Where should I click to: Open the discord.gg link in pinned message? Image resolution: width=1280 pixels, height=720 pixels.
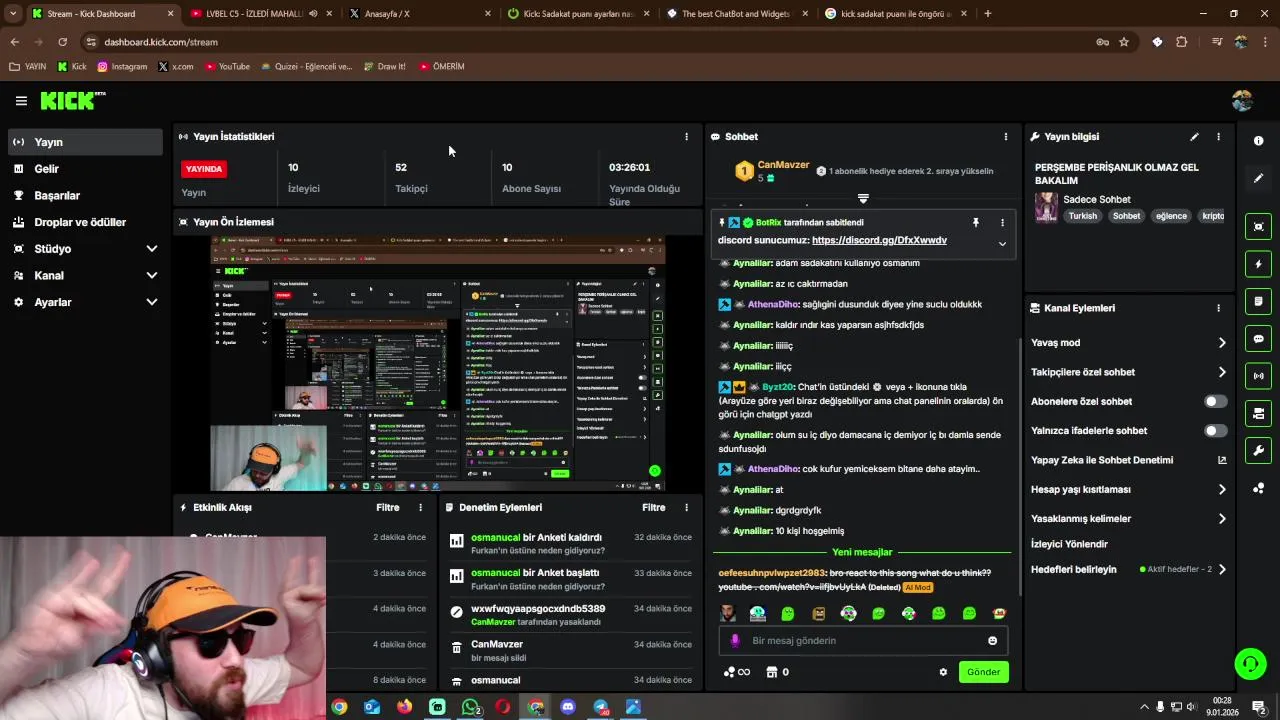tap(879, 241)
